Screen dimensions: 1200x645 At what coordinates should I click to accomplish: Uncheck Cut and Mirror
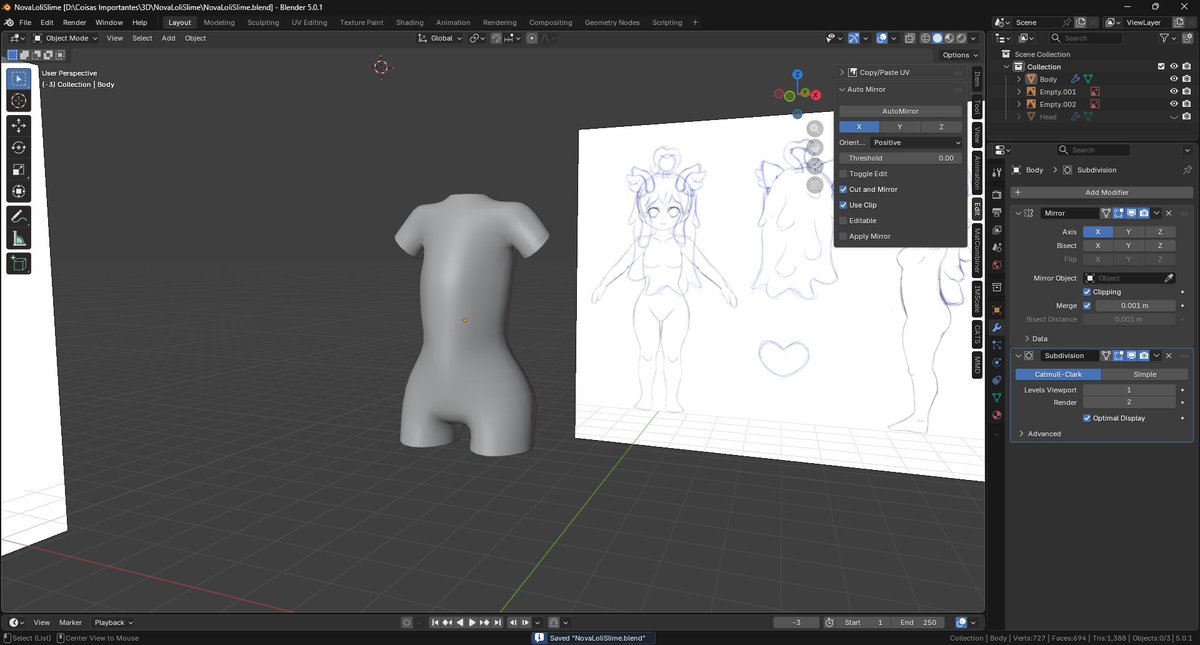click(843, 189)
